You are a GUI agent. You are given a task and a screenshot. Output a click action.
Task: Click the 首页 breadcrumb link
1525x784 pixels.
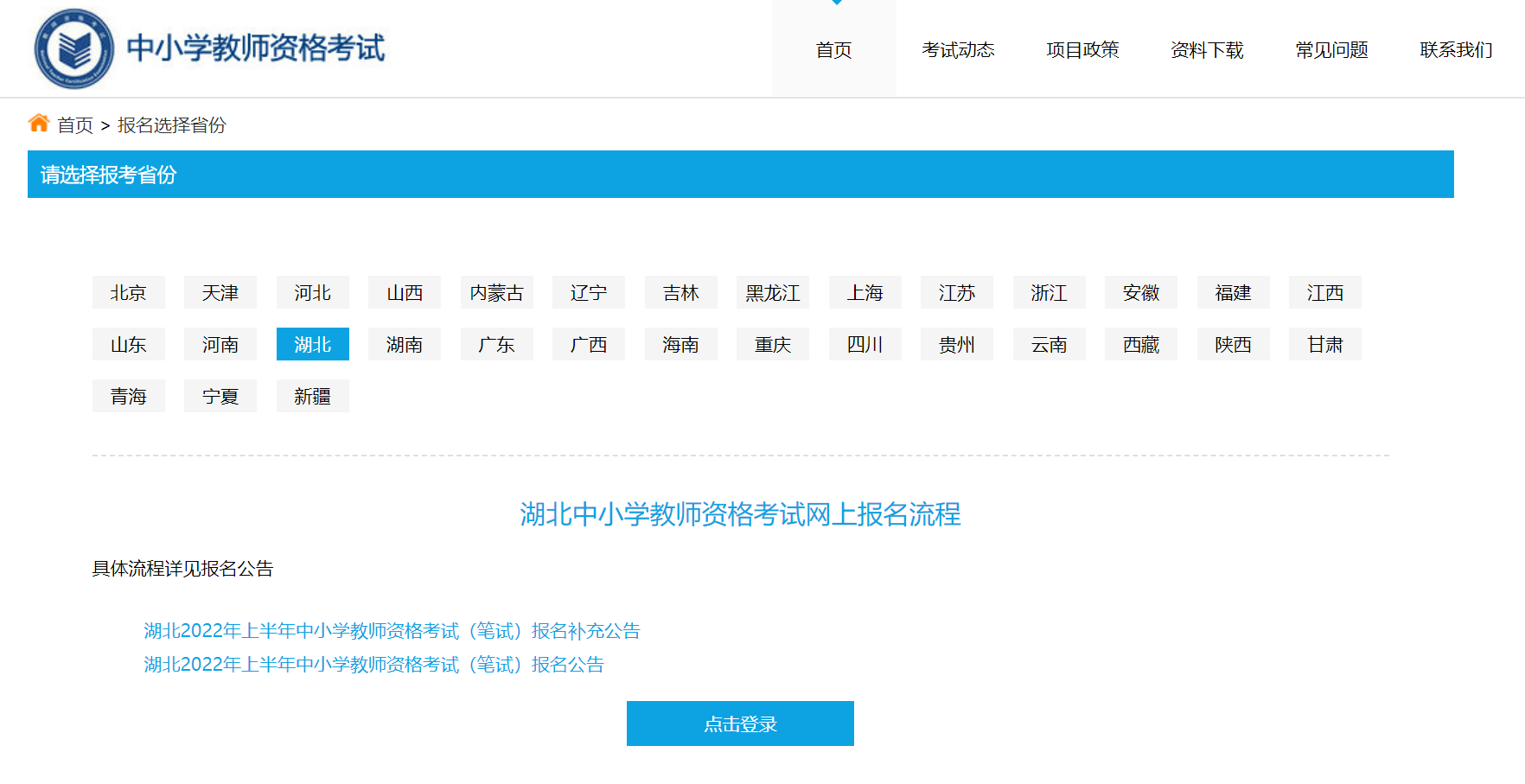point(75,125)
